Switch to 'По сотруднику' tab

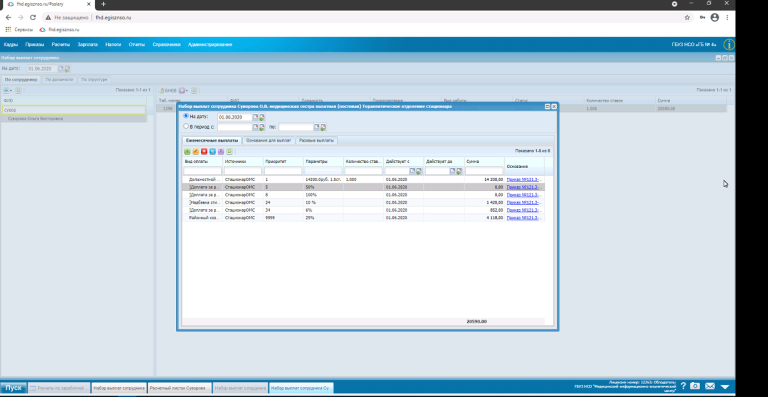[x=21, y=79]
